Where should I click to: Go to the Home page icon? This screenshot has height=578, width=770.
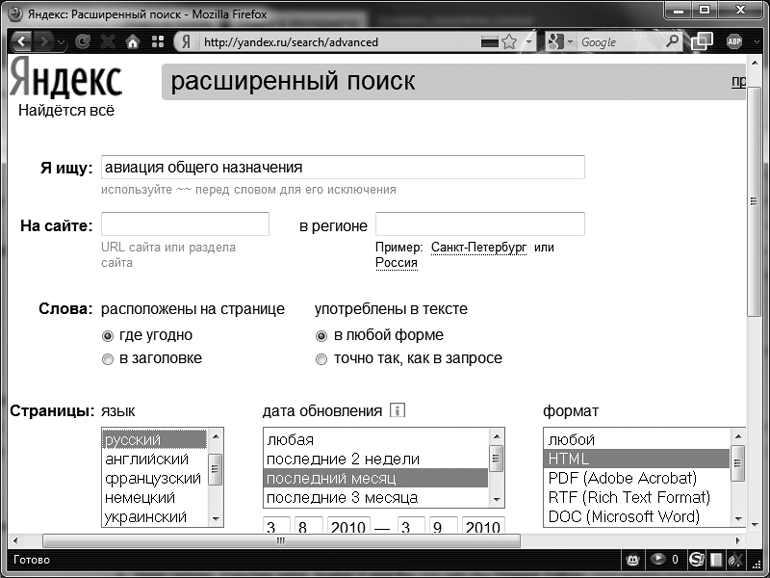[x=132, y=42]
